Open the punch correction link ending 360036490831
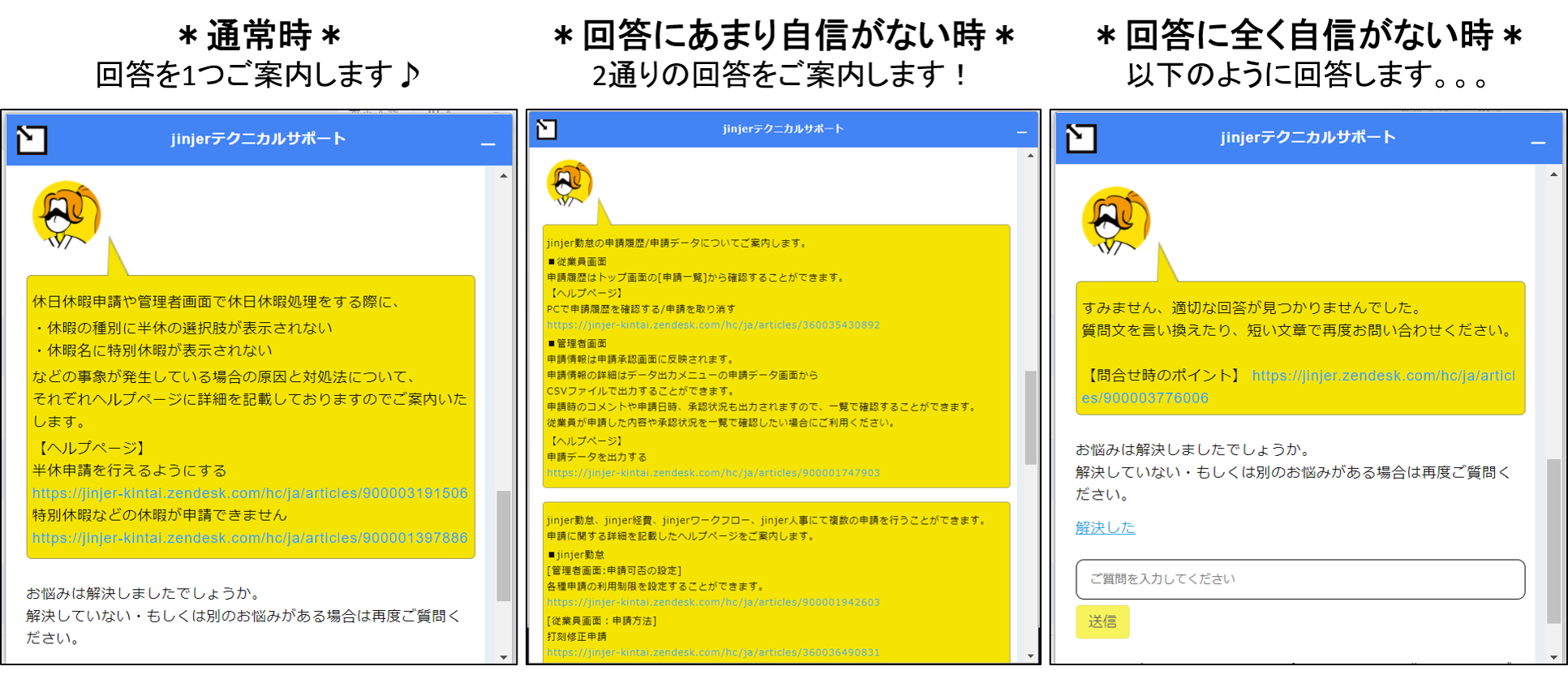1568x675 pixels. pyautogui.click(x=713, y=652)
